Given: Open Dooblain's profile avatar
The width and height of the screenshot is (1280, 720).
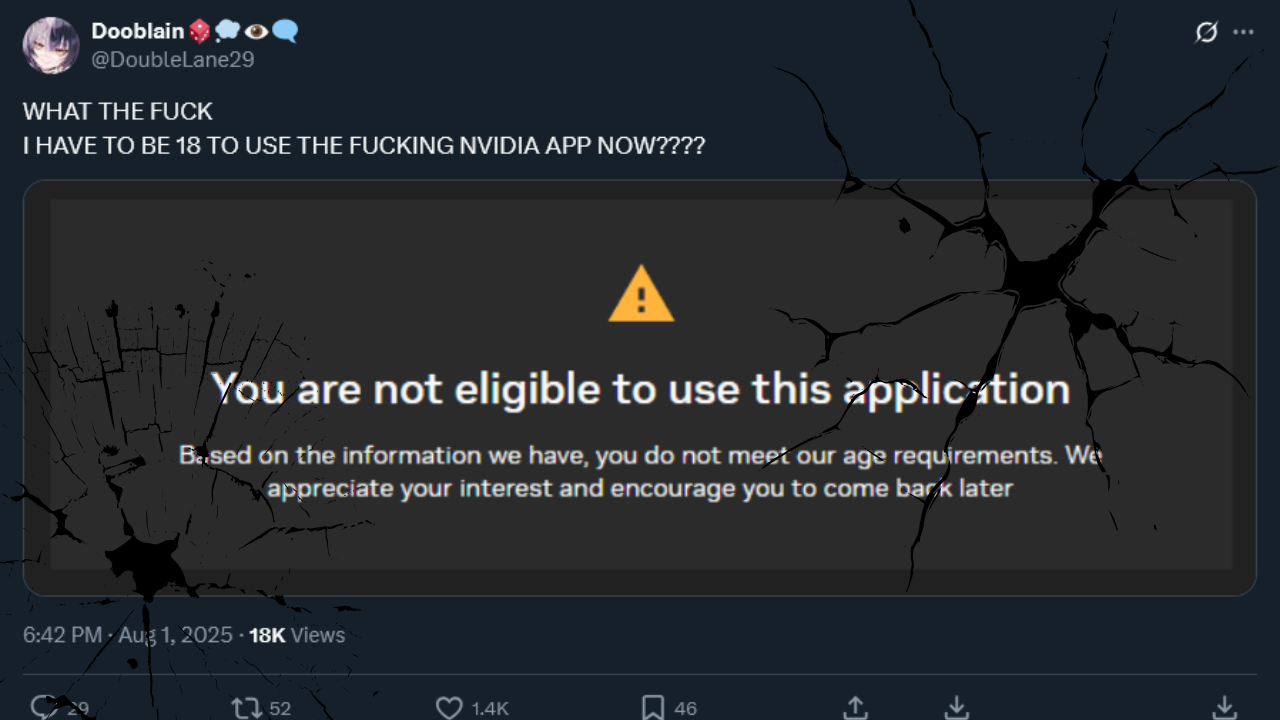Looking at the screenshot, I should [x=50, y=45].
